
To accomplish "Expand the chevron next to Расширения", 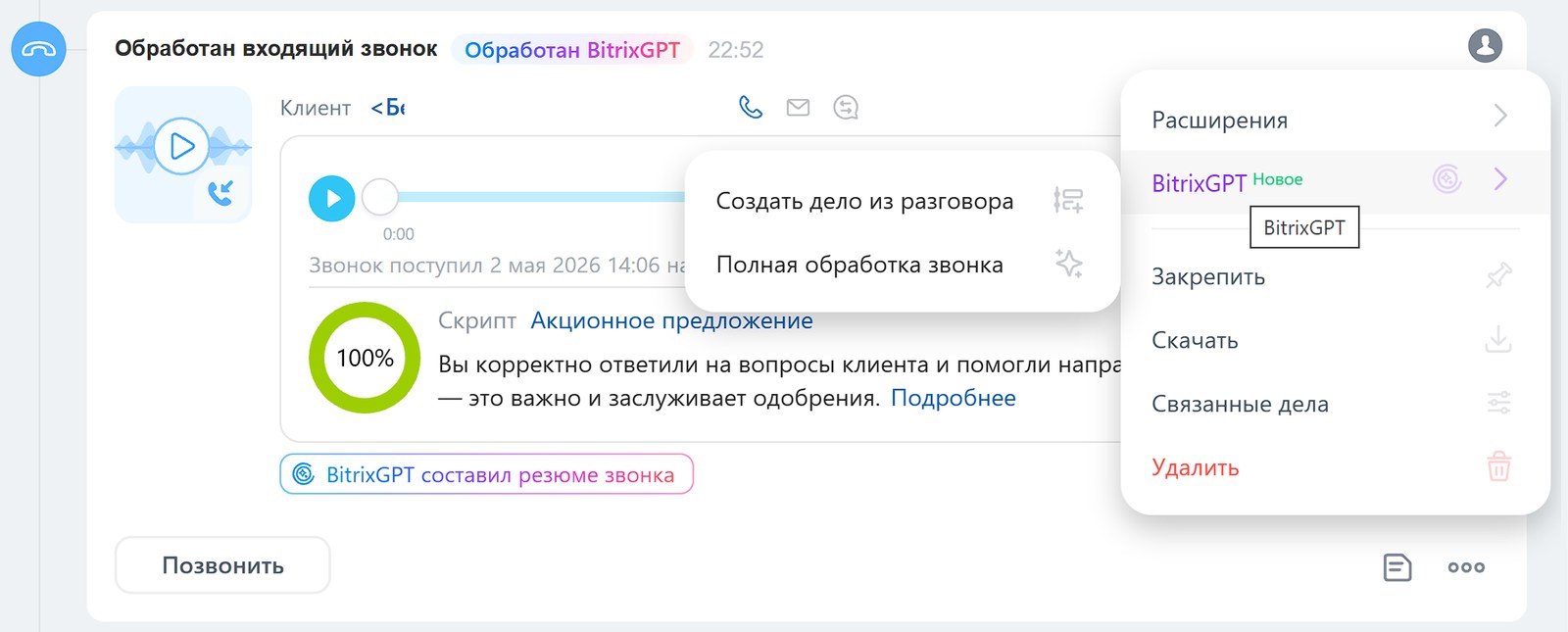I will 1500,116.
